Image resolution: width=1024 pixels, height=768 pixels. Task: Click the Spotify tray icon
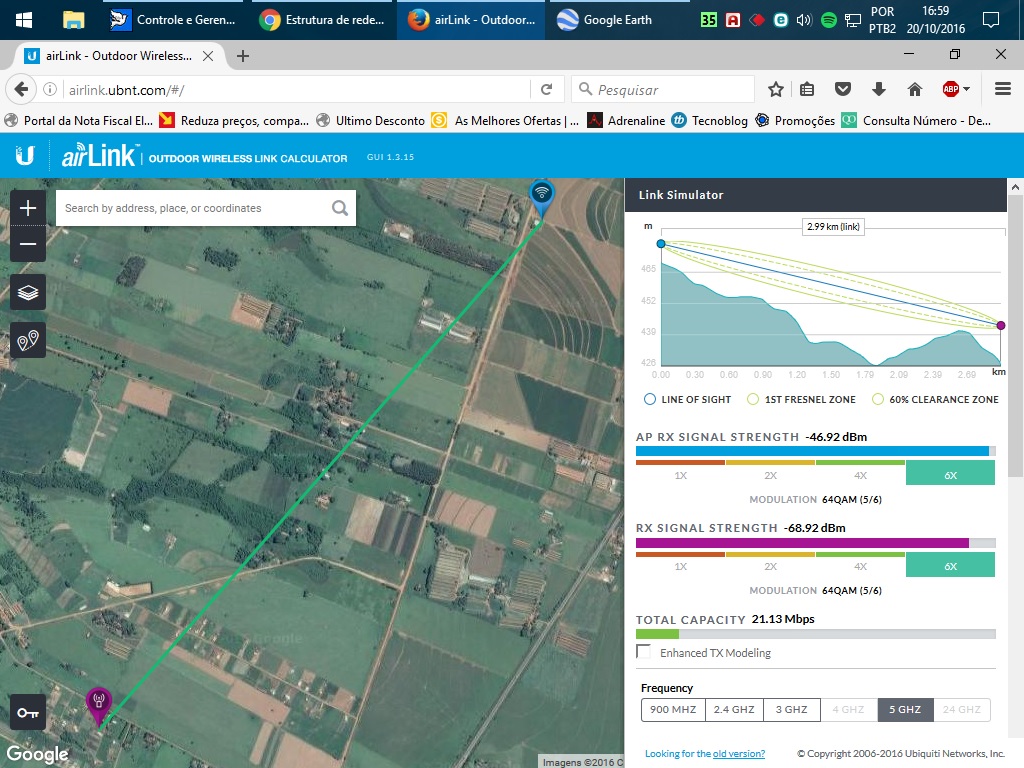(x=828, y=20)
